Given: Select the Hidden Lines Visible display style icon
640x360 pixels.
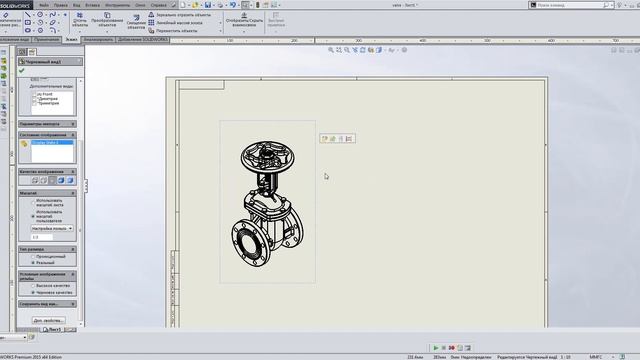Looking at the screenshot, I should (44, 180).
